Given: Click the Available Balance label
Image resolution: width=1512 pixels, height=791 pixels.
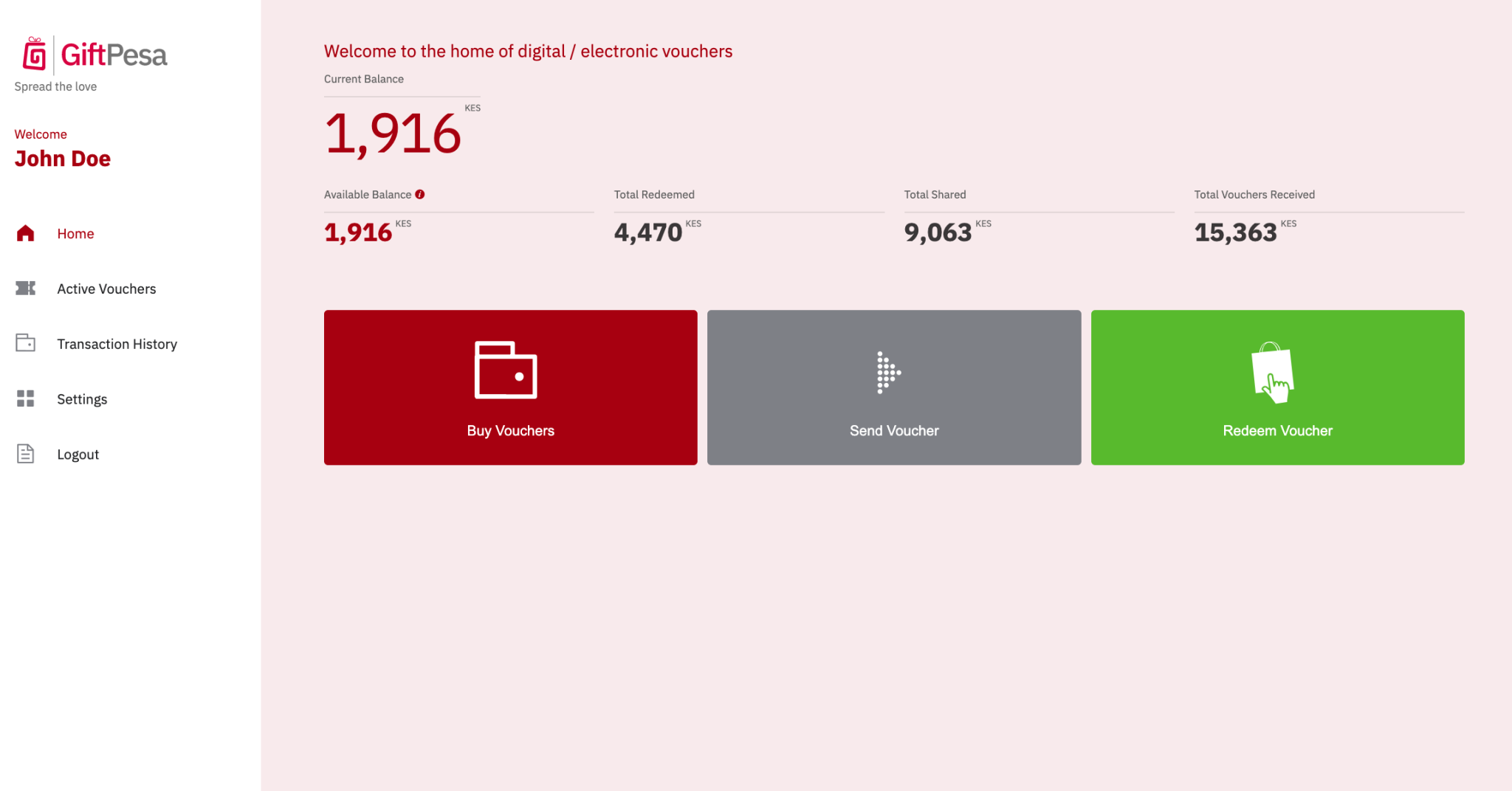Looking at the screenshot, I should tap(368, 195).
